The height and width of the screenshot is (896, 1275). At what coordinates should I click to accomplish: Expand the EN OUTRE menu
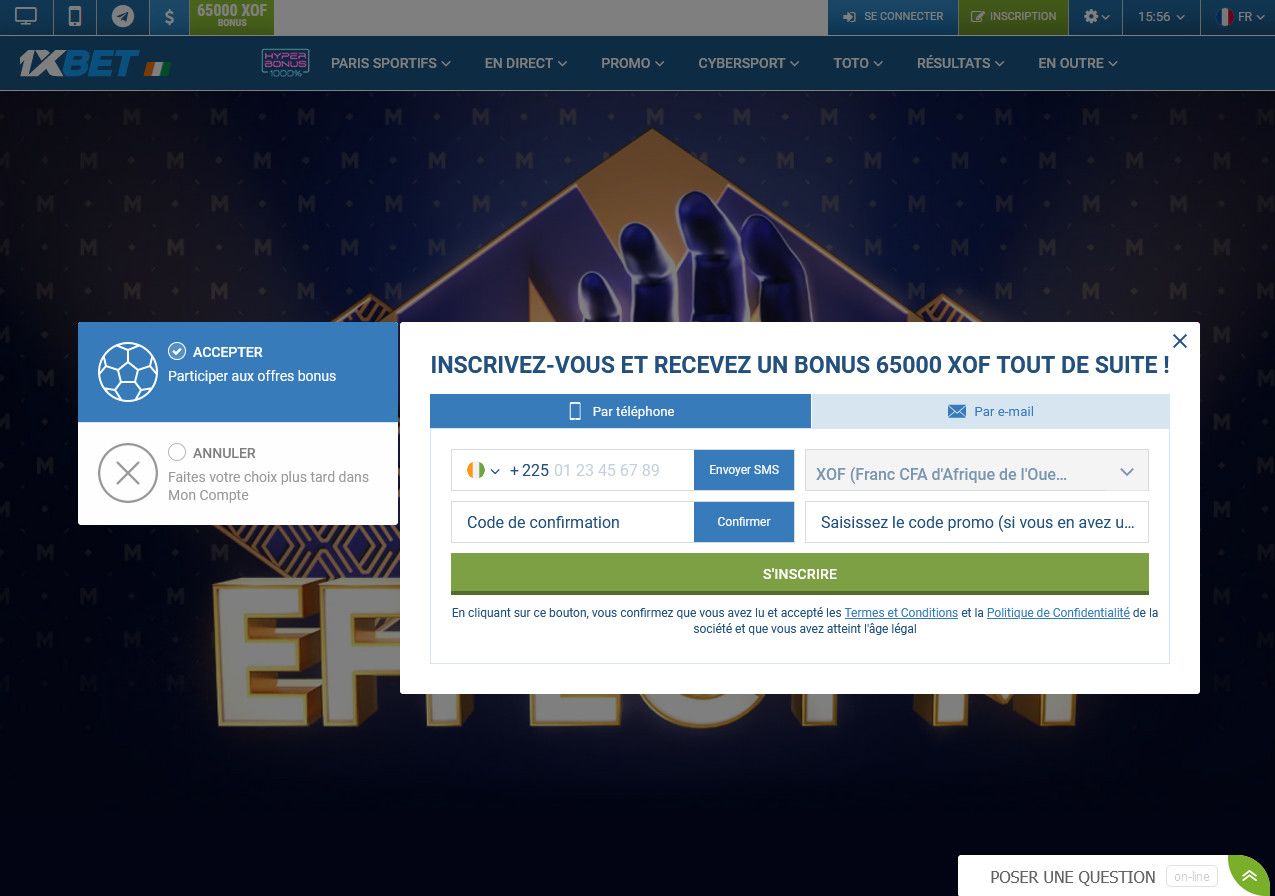[1078, 63]
